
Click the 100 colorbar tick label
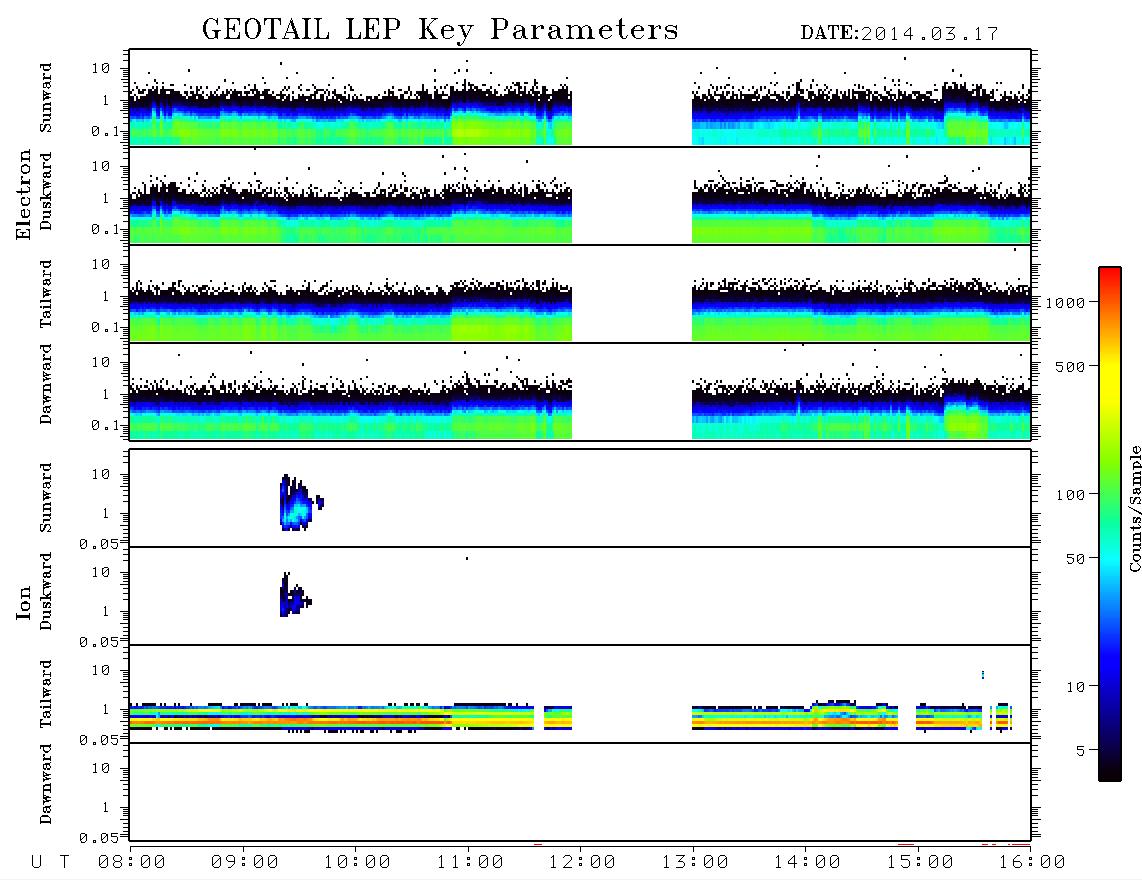[1070, 495]
